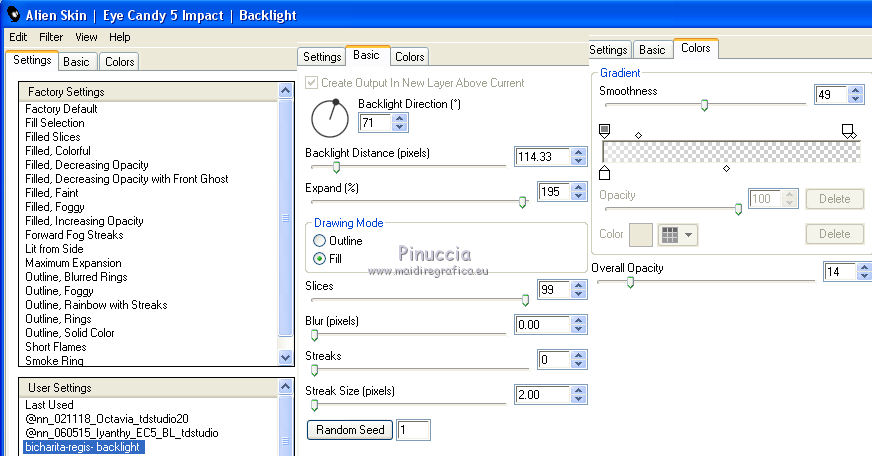Select Factory Default preset
This screenshot has width=872, height=456.
(61, 109)
